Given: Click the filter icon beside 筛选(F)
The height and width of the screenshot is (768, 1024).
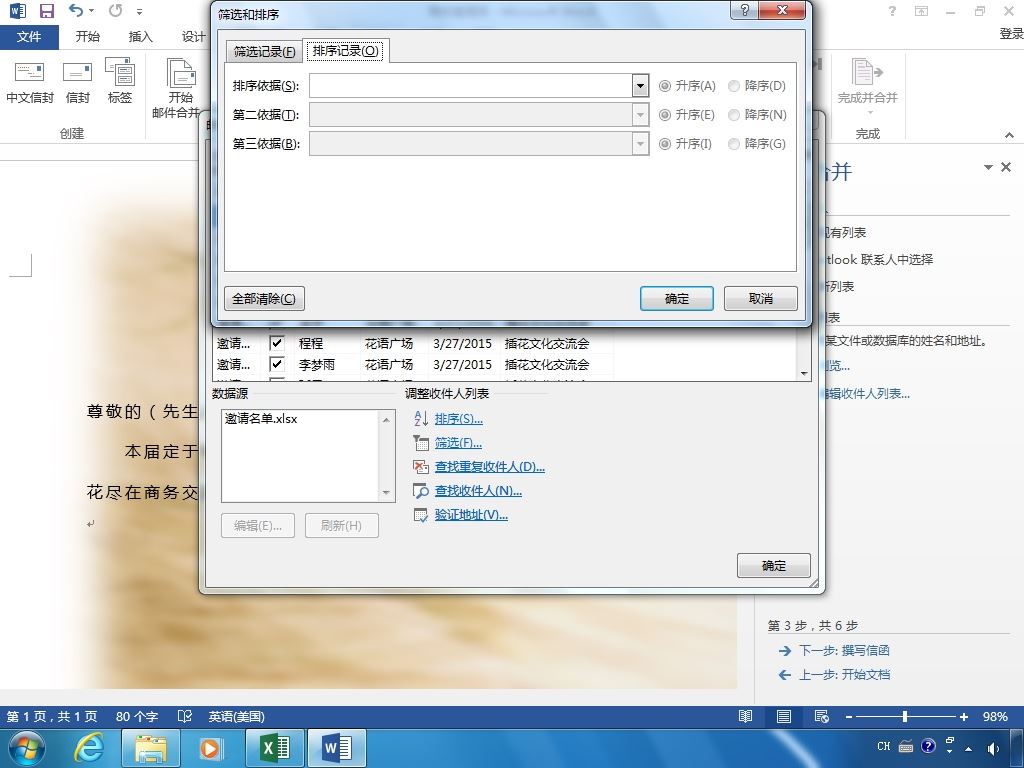Looking at the screenshot, I should coord(421,443).
